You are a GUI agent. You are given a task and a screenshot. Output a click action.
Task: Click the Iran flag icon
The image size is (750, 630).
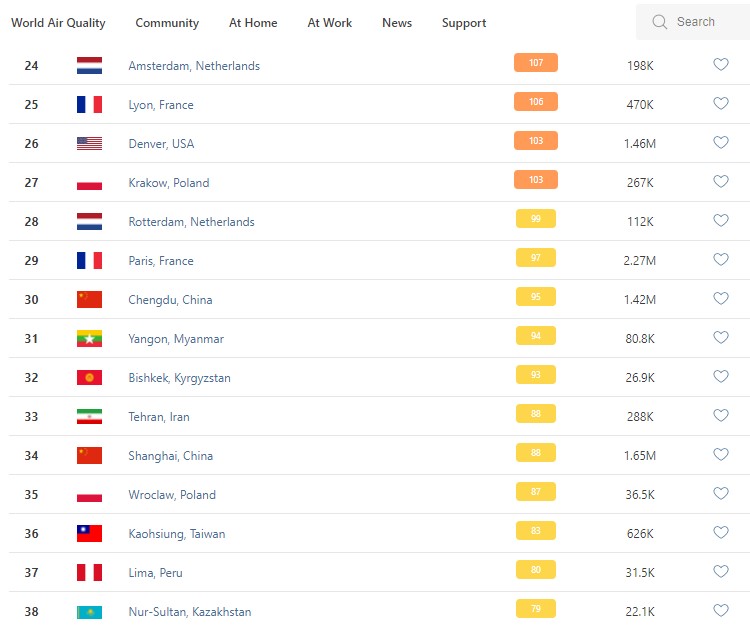click(89, 416)
